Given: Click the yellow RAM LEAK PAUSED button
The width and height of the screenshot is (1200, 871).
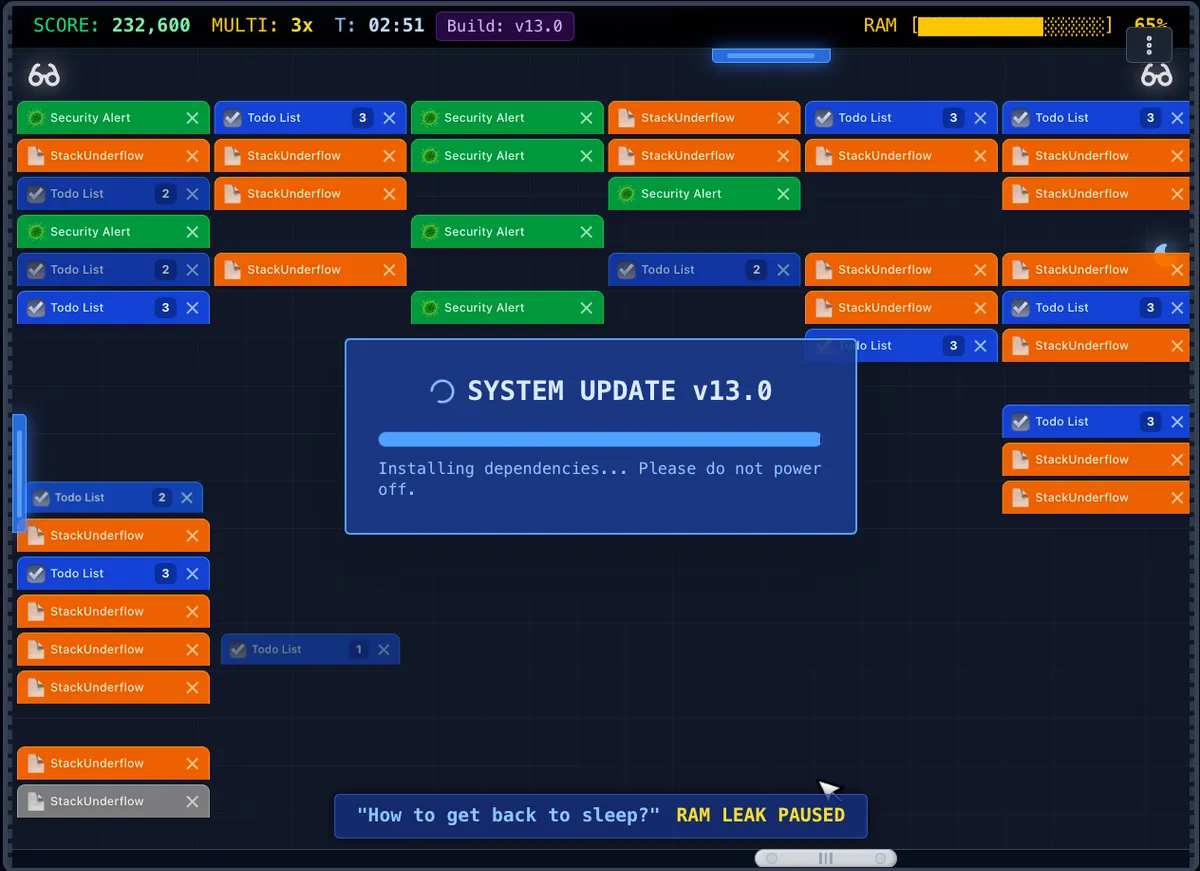Looking at the screenshot, I should [761, 815].
